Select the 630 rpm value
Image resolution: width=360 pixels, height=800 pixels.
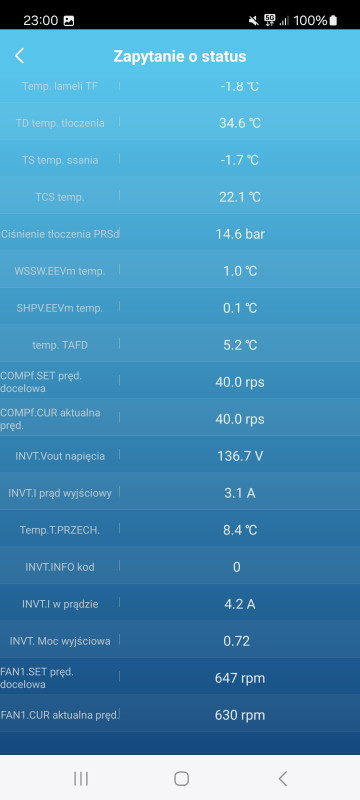coord(240,715)
